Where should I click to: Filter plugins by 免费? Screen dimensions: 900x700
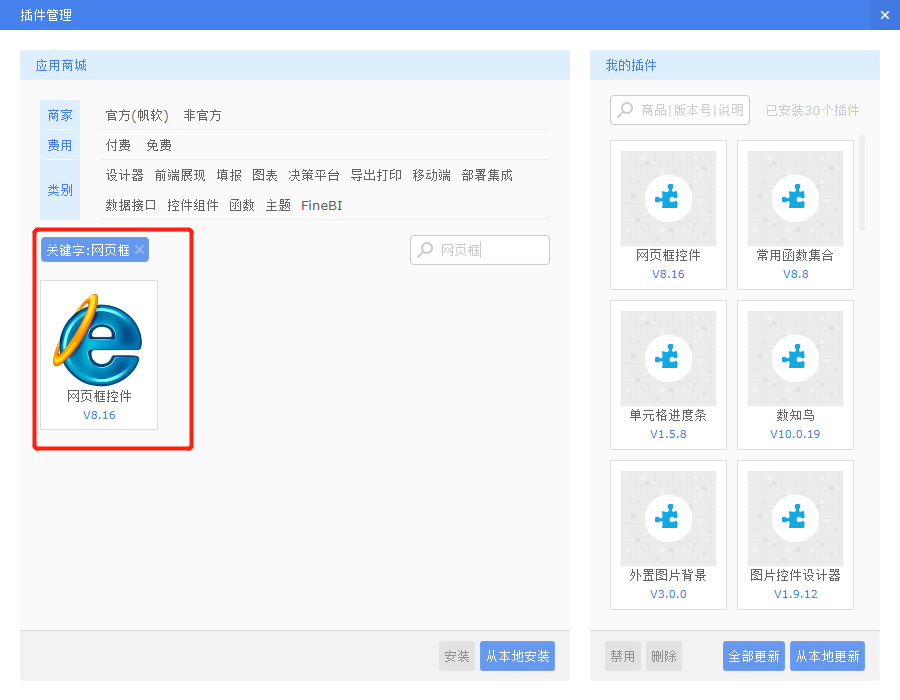click(158, 145)
